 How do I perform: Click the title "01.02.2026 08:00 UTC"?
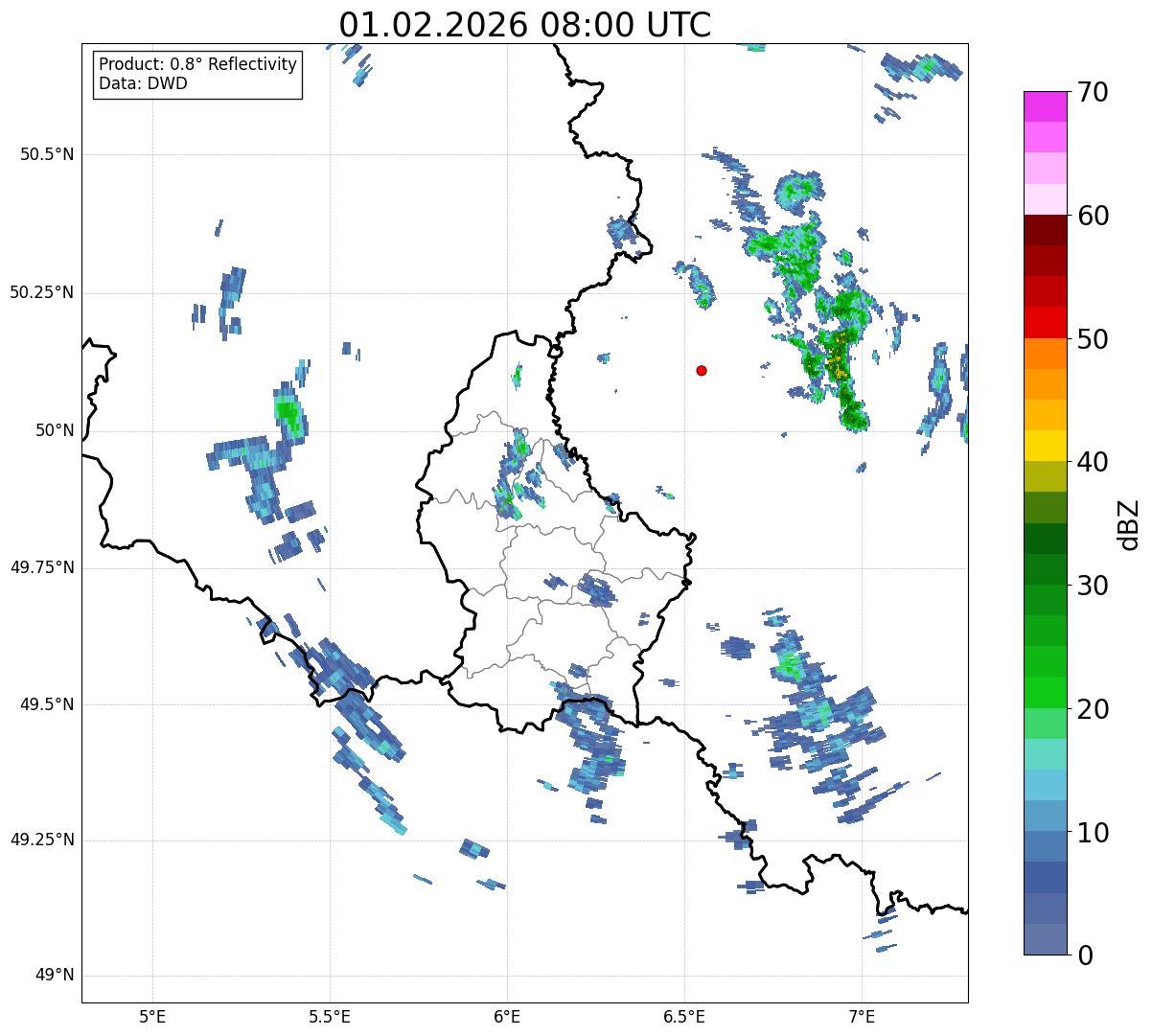click(x=525, y=24)
